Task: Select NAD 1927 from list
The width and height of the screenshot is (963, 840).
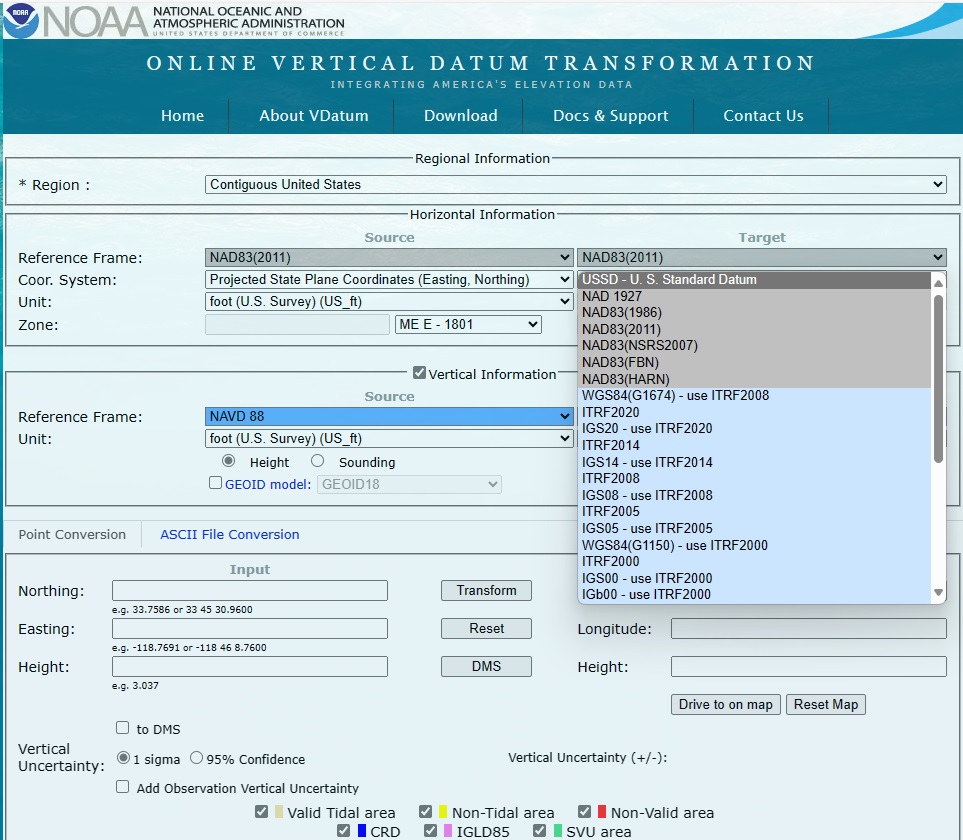Action: tap(754, 296)
